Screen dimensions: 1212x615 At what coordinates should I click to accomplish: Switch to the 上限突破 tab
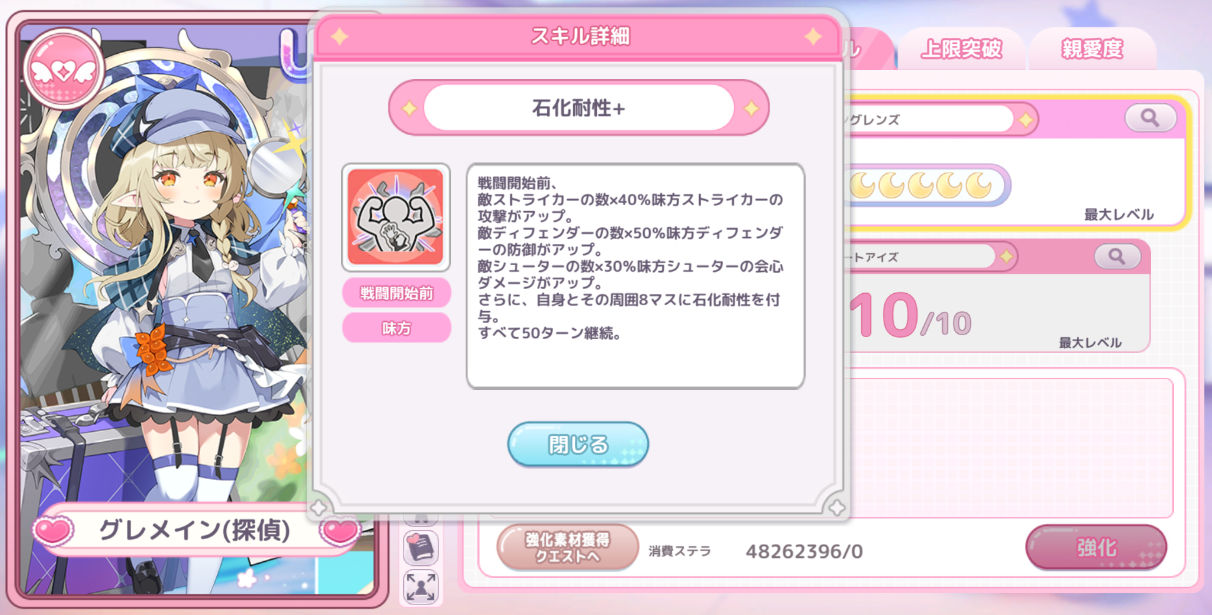tap(961, 49)
